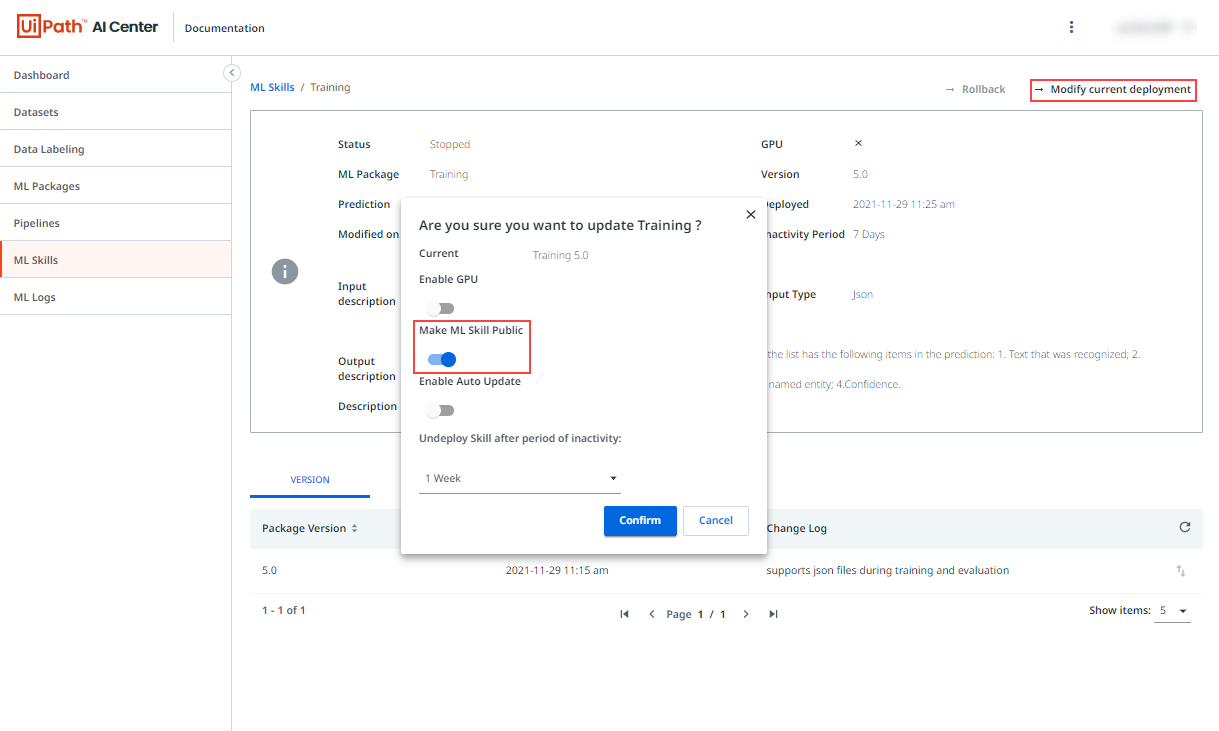Click the 1 - 1 of 1 count
Image resolution: width=1219 pixels, height=731 pixels.
[284, 610]
